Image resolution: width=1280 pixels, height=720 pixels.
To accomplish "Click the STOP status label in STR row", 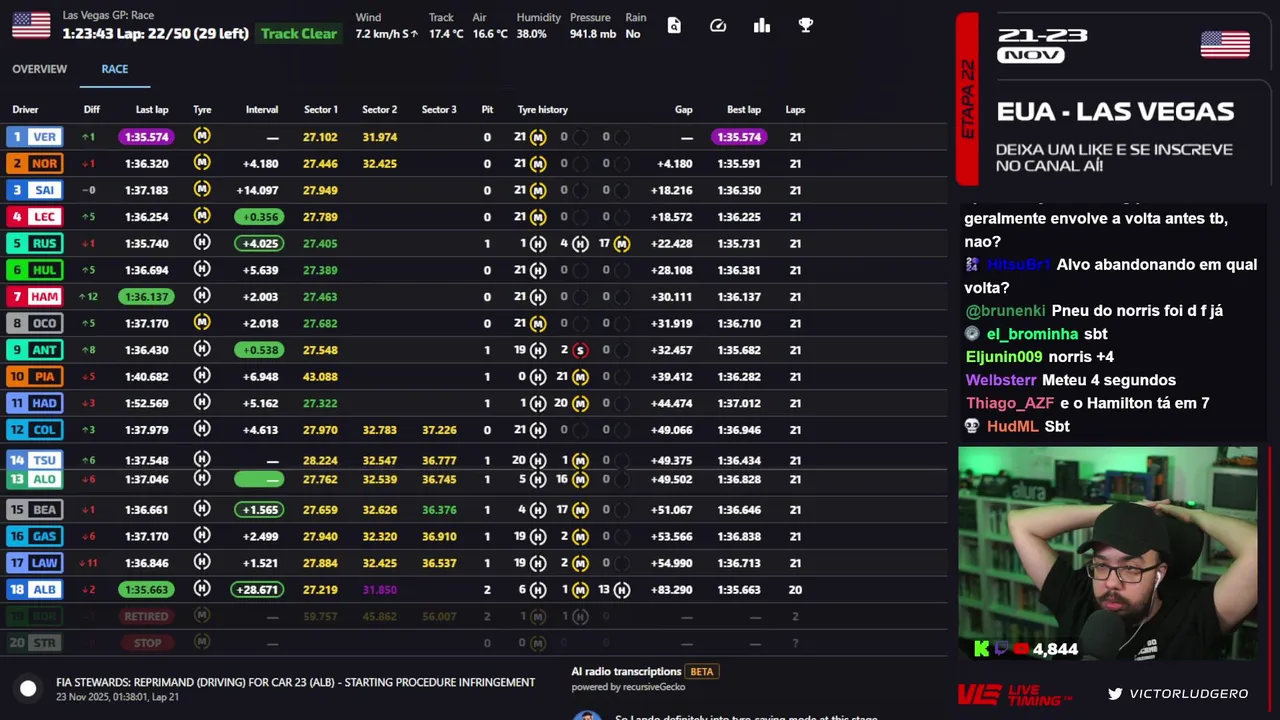I will point(147,643).
